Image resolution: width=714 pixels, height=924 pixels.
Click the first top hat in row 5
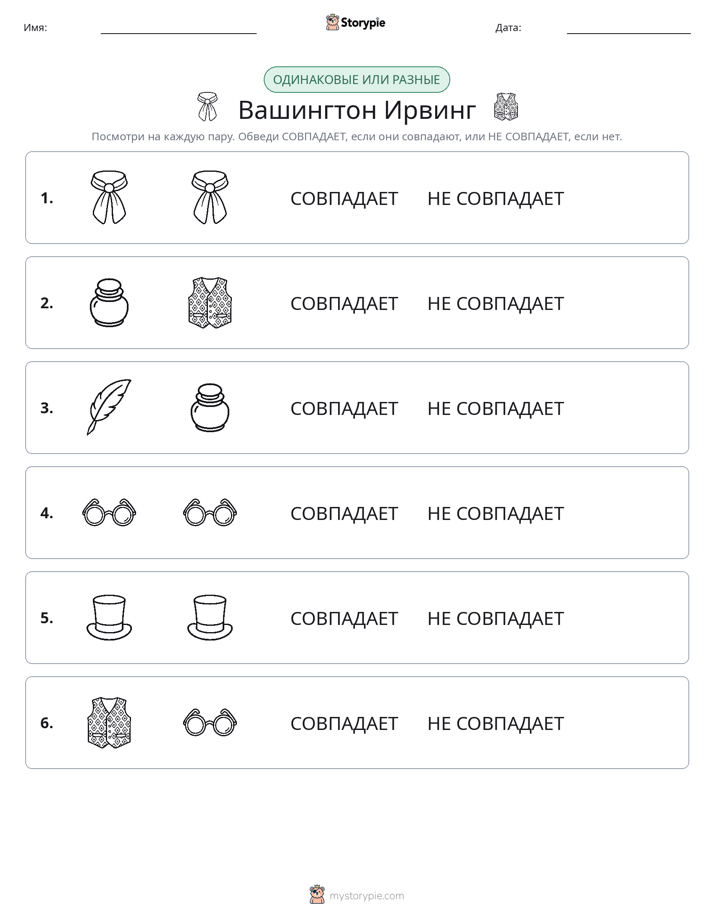tap(109, 617)
